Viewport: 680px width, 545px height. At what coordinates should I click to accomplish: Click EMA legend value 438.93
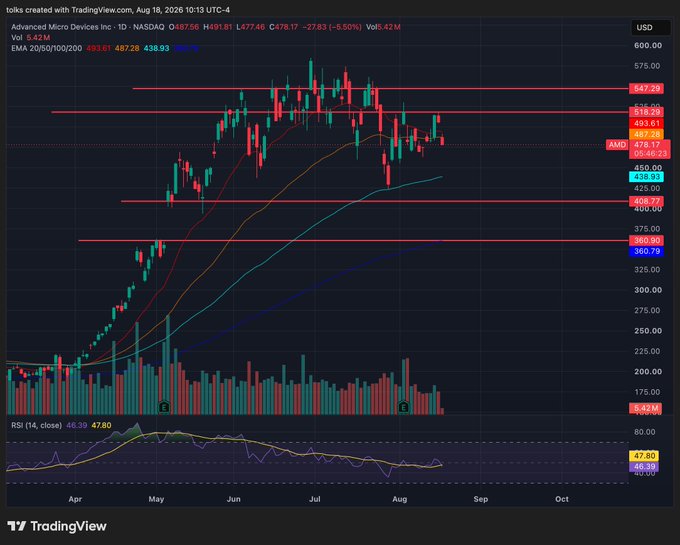point(156,48)
